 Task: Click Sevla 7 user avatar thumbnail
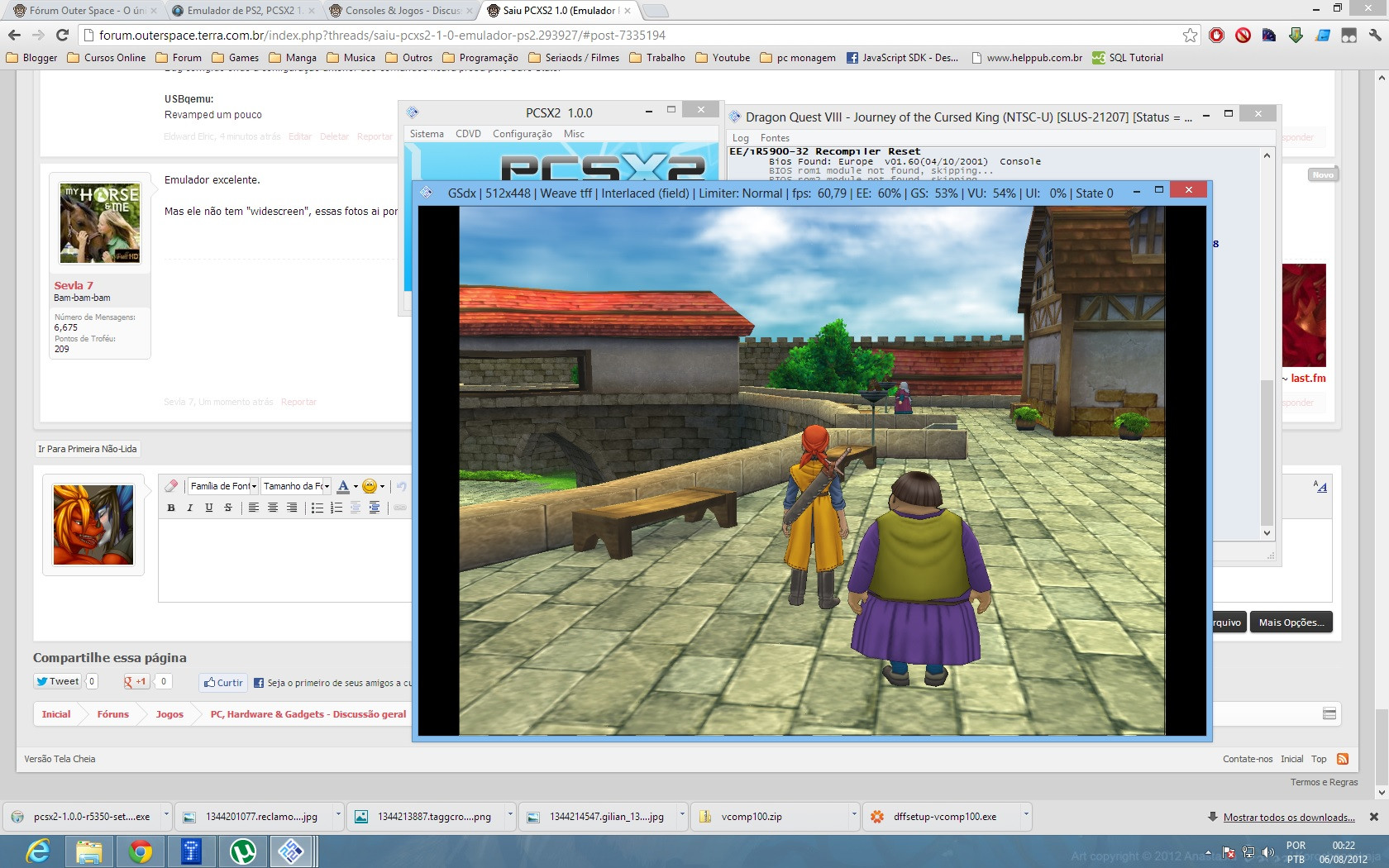(x=100, y=224)
